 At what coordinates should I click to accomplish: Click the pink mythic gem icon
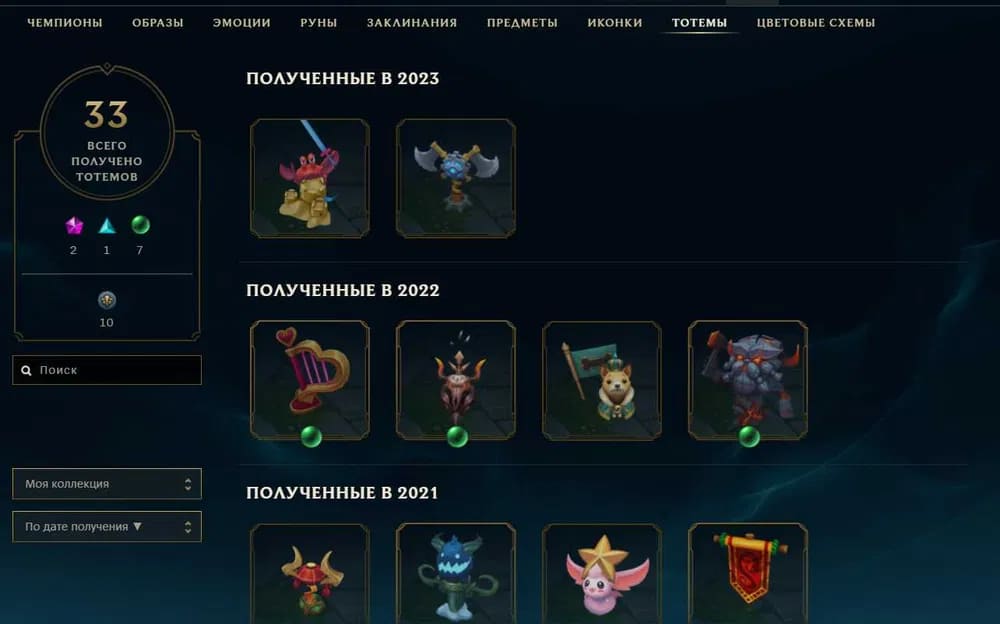[74, 225]
